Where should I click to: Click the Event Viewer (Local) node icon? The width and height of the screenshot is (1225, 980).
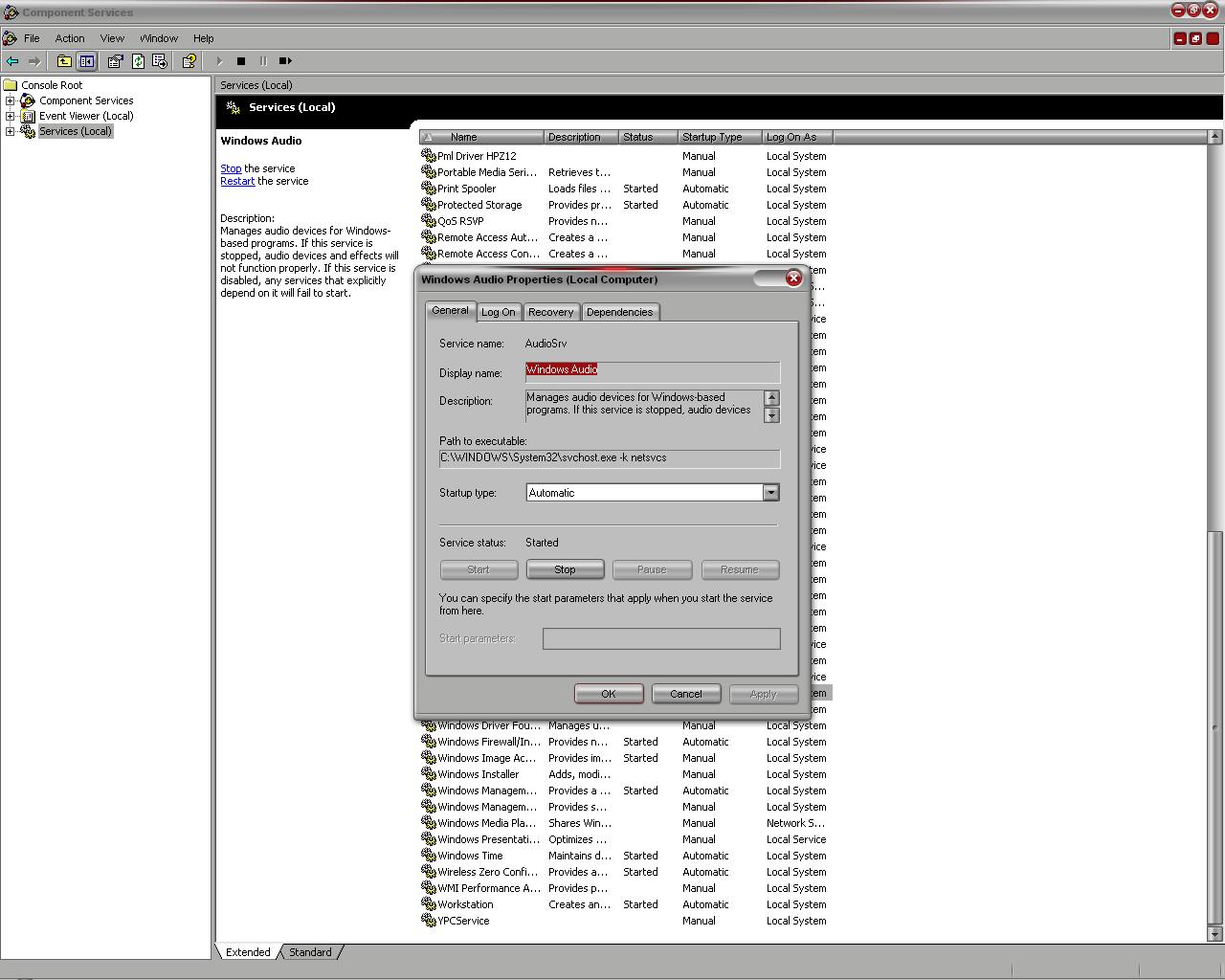[x=28, y=116]
